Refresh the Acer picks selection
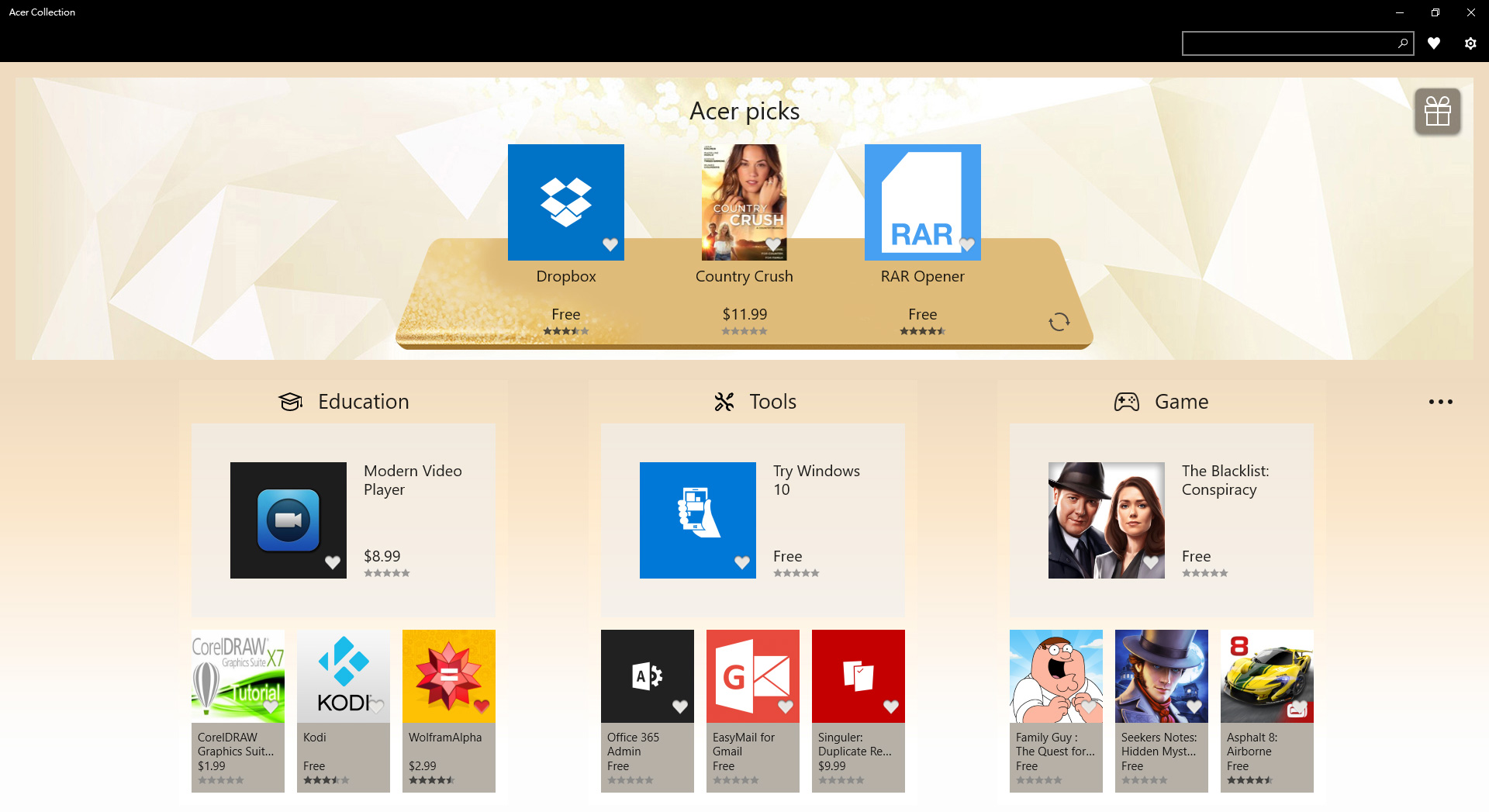 (1059, 322)
